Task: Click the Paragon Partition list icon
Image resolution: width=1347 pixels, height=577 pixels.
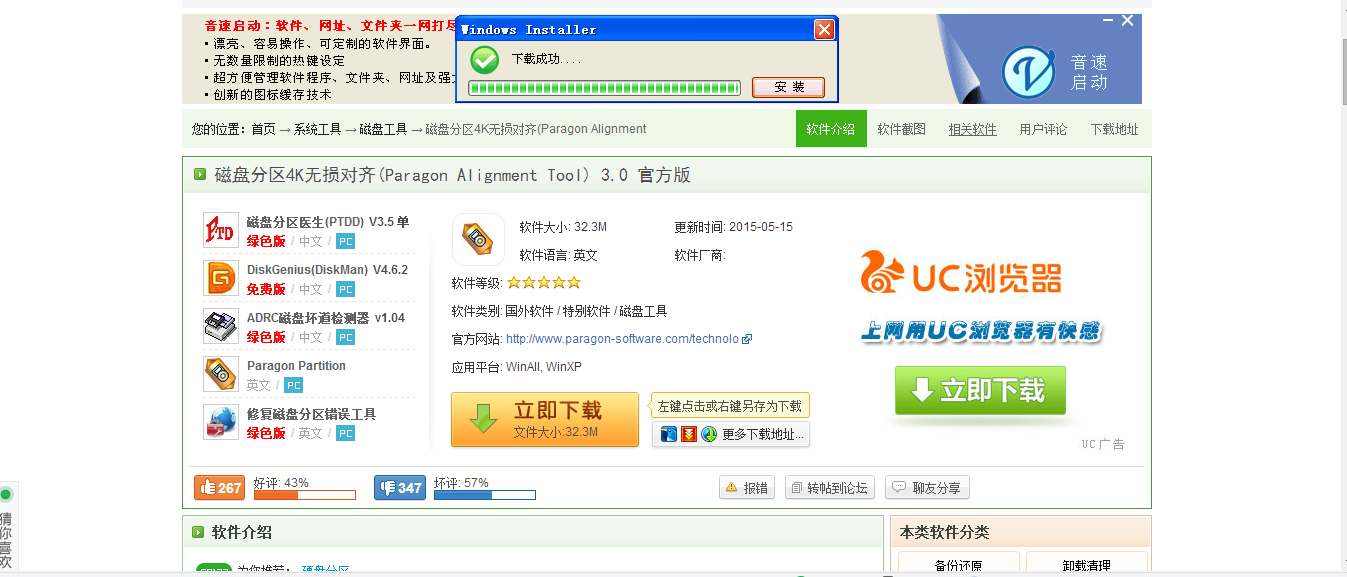Action: click(220, 374)
